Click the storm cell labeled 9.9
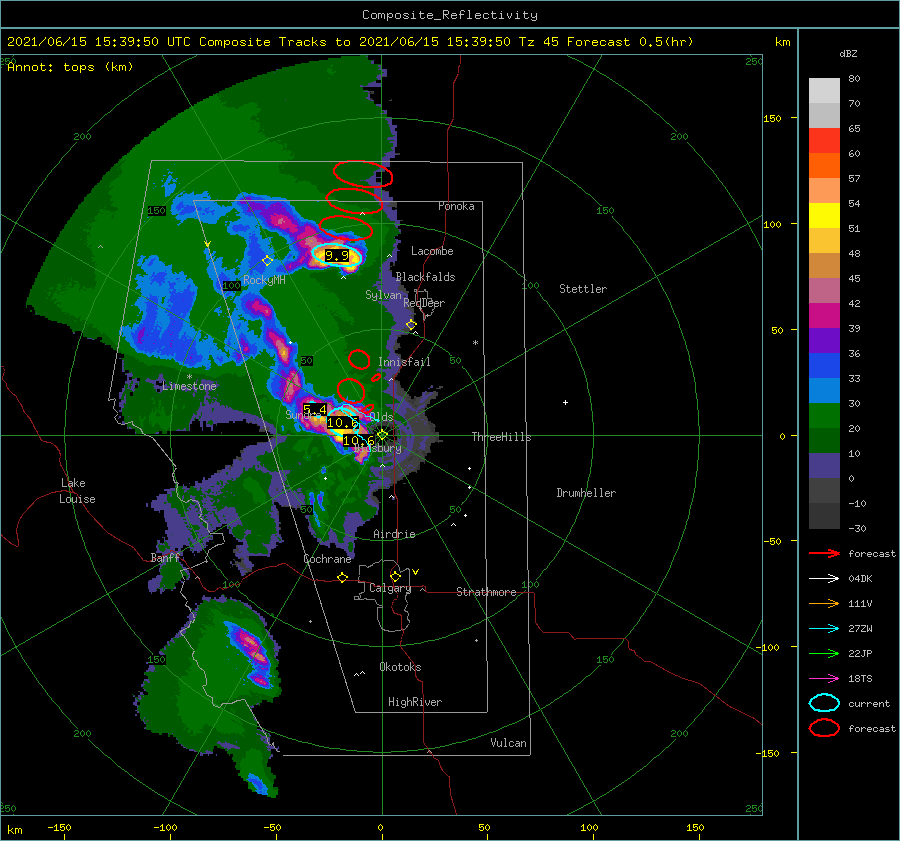900x841 pixels. (x=337, y=255)
